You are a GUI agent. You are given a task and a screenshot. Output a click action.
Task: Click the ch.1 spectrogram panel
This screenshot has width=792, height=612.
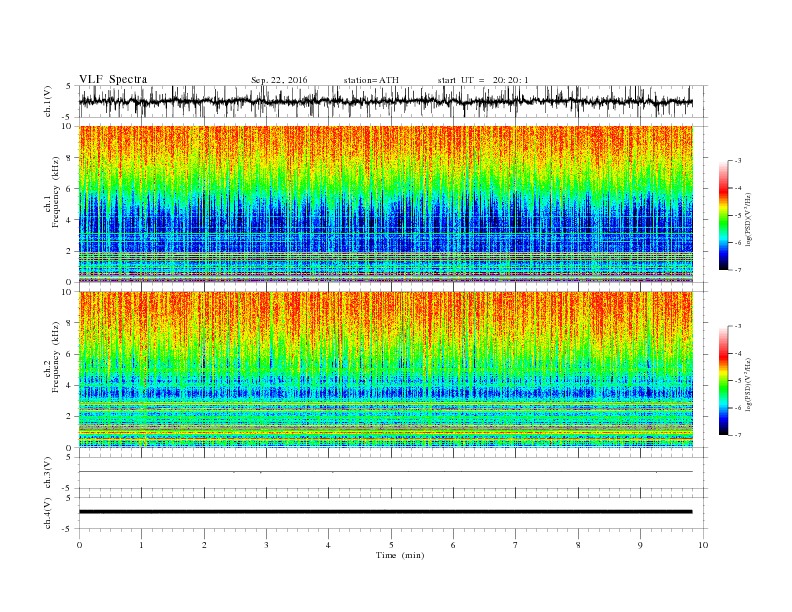pyautogui.click(x=385, y=204)
